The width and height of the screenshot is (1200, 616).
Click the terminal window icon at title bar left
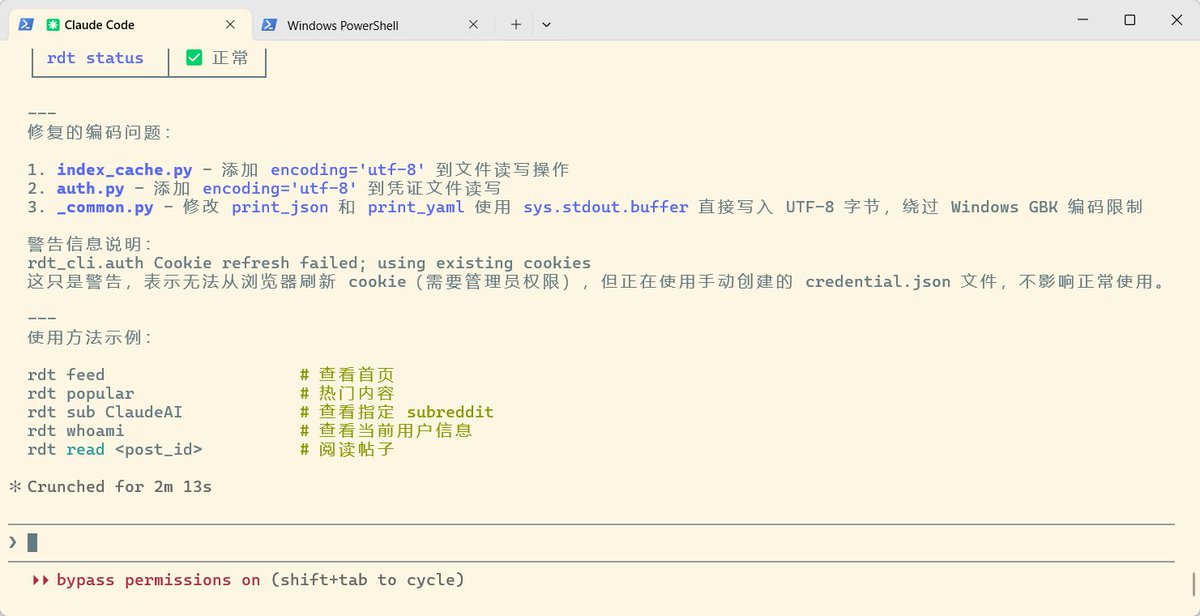tap(26, 24)
